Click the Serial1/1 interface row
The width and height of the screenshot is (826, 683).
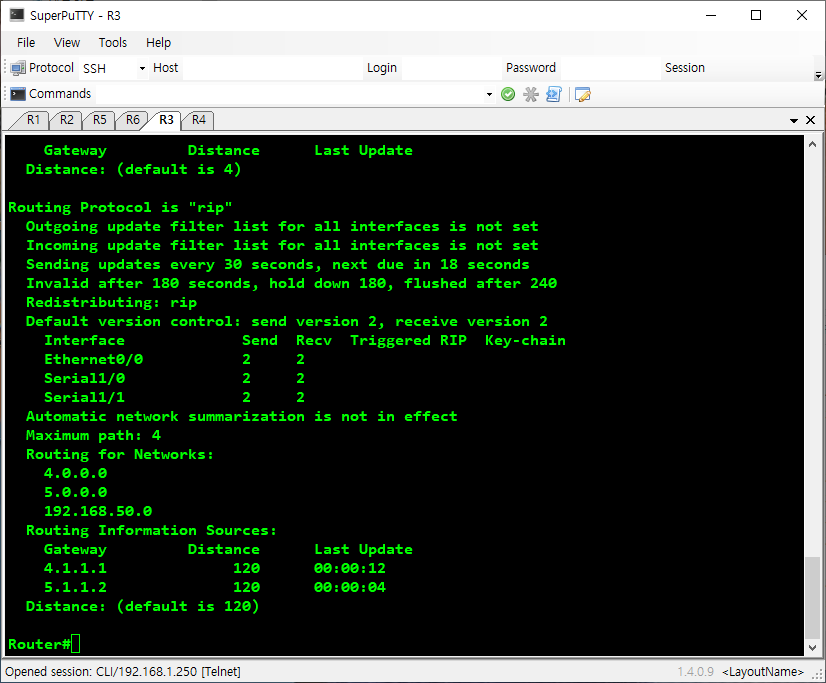point(174,398)
